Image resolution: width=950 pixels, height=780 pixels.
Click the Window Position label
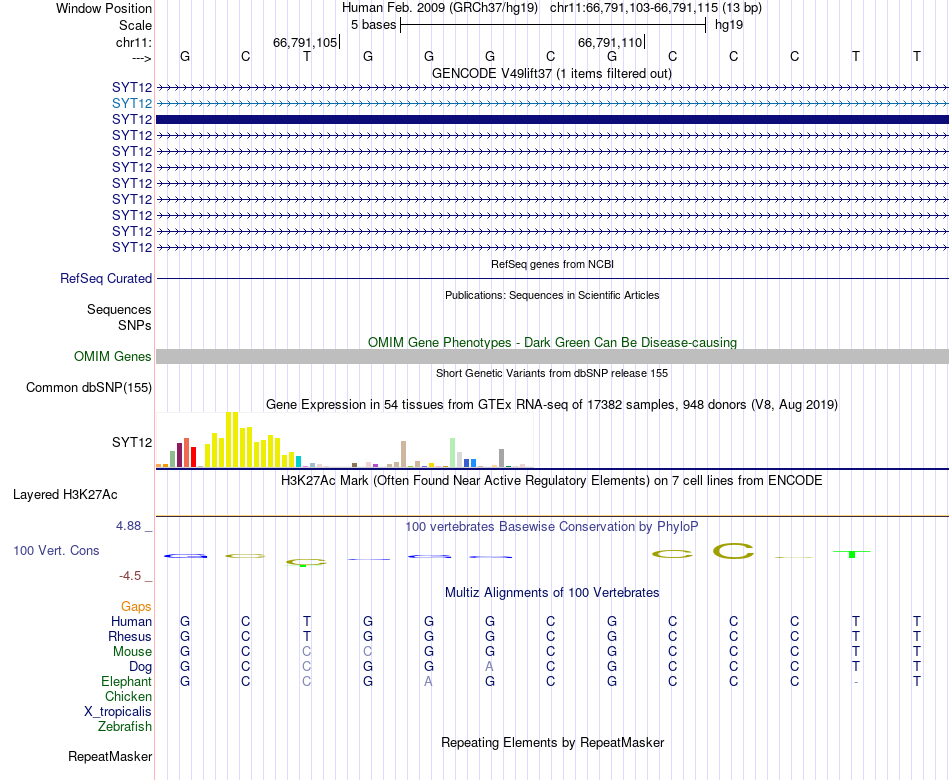coord(104,8)
